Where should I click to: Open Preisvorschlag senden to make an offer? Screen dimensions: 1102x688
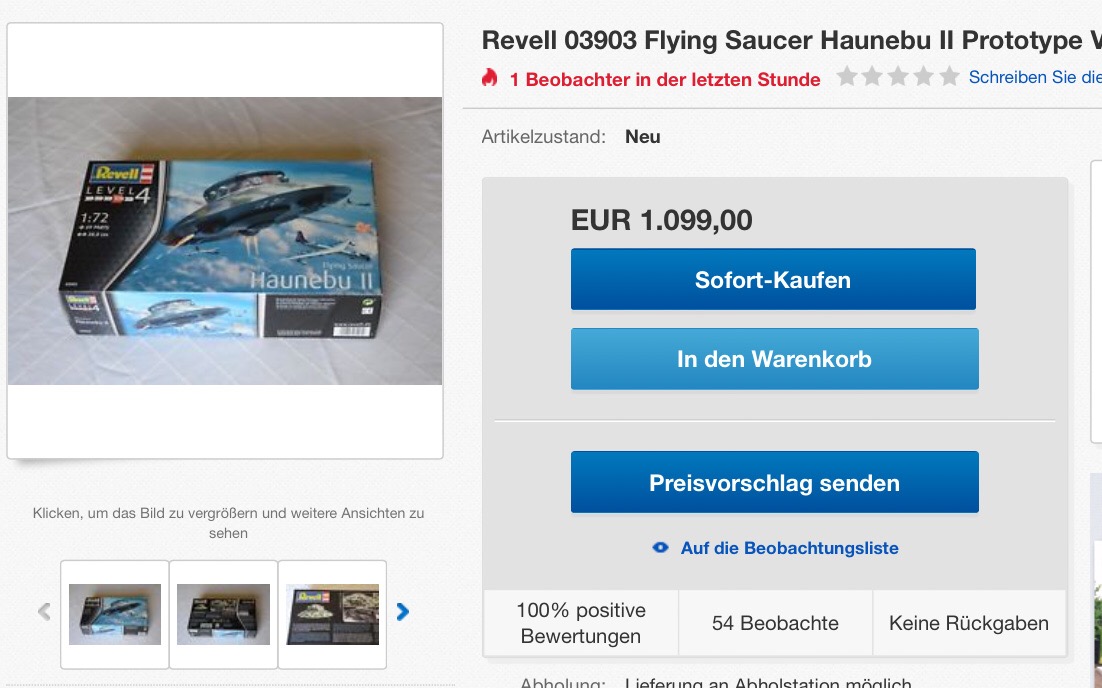tap(774, 482)
